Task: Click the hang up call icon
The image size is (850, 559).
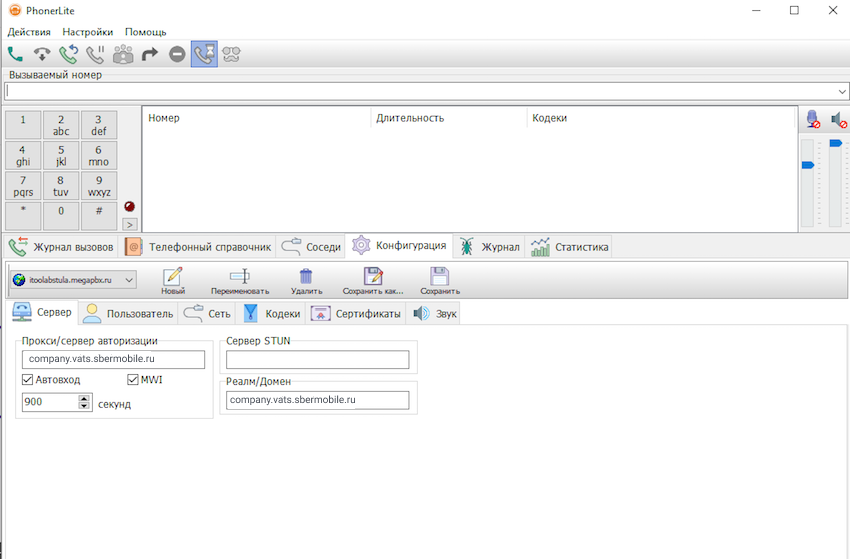Action: click(42, 54)
